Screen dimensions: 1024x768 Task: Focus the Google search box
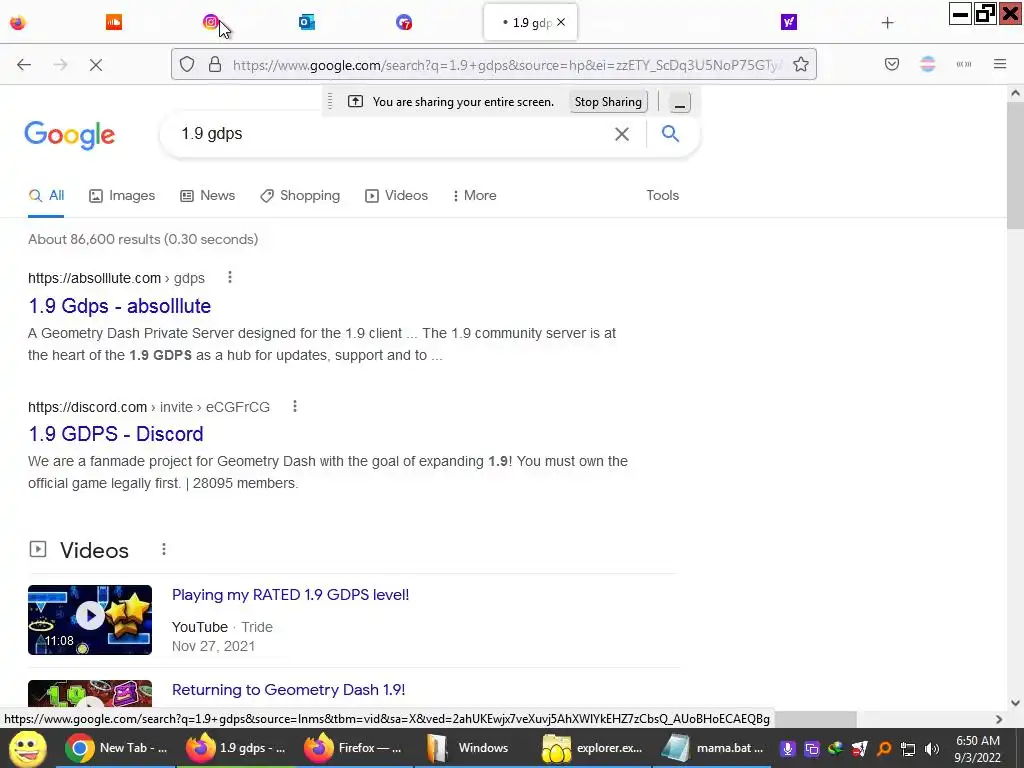[x=392, y=134]
